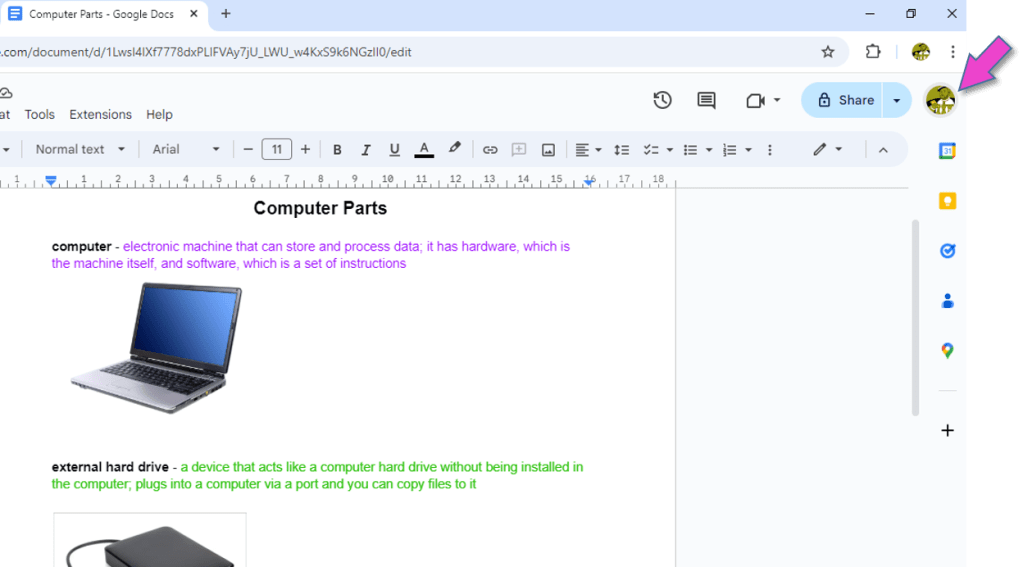Click the font size field
The image size is (1023, 567).
coord(277,149)
